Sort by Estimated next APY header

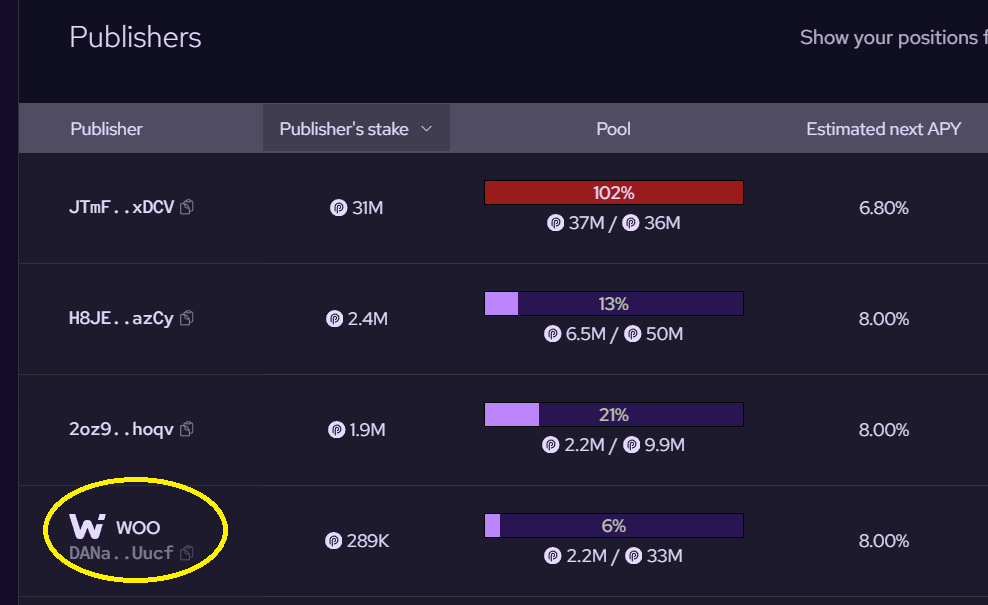tap(883, 129)
